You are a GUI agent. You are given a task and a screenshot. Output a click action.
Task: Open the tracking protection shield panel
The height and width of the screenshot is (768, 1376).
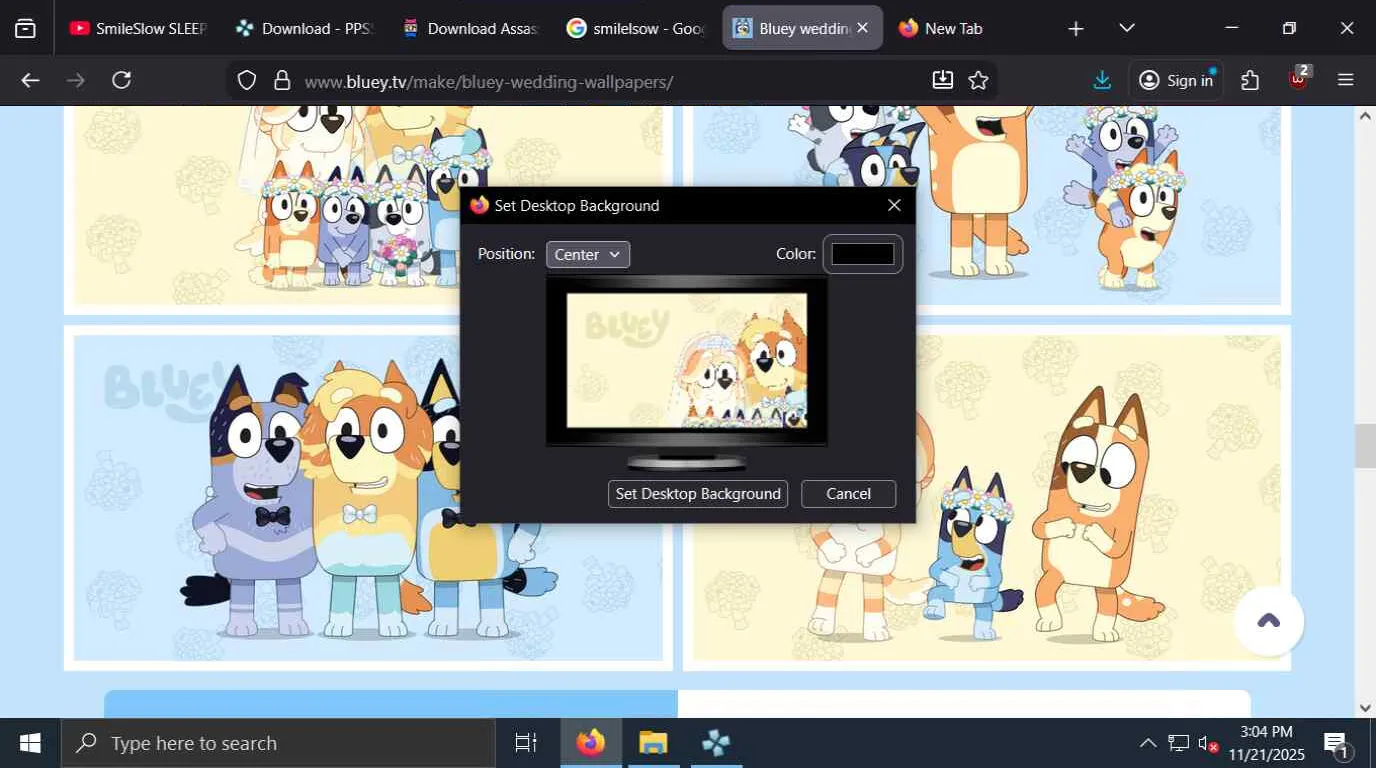(x=247, y=81)
